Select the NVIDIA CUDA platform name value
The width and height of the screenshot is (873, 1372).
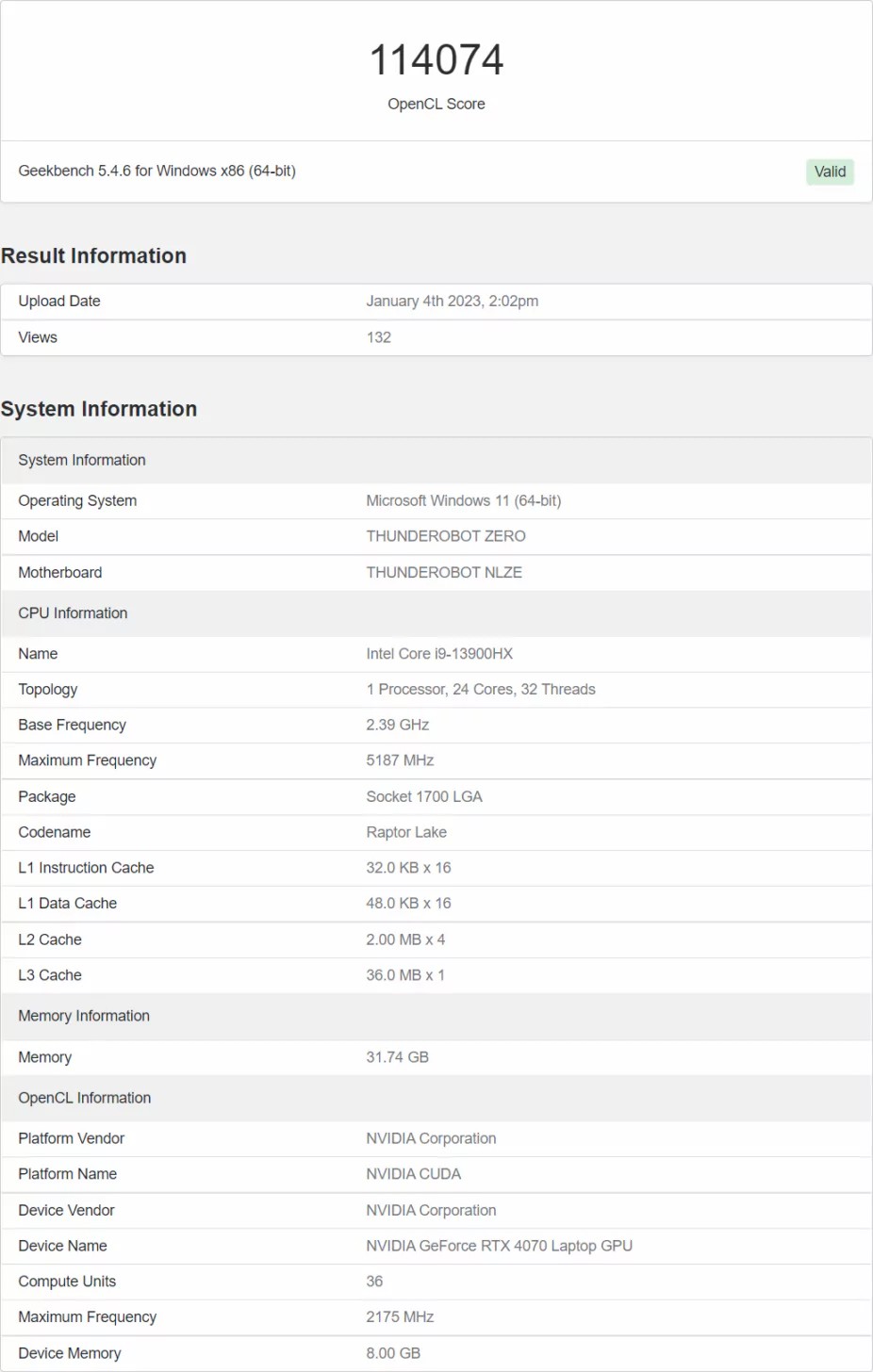[414, 1174]
